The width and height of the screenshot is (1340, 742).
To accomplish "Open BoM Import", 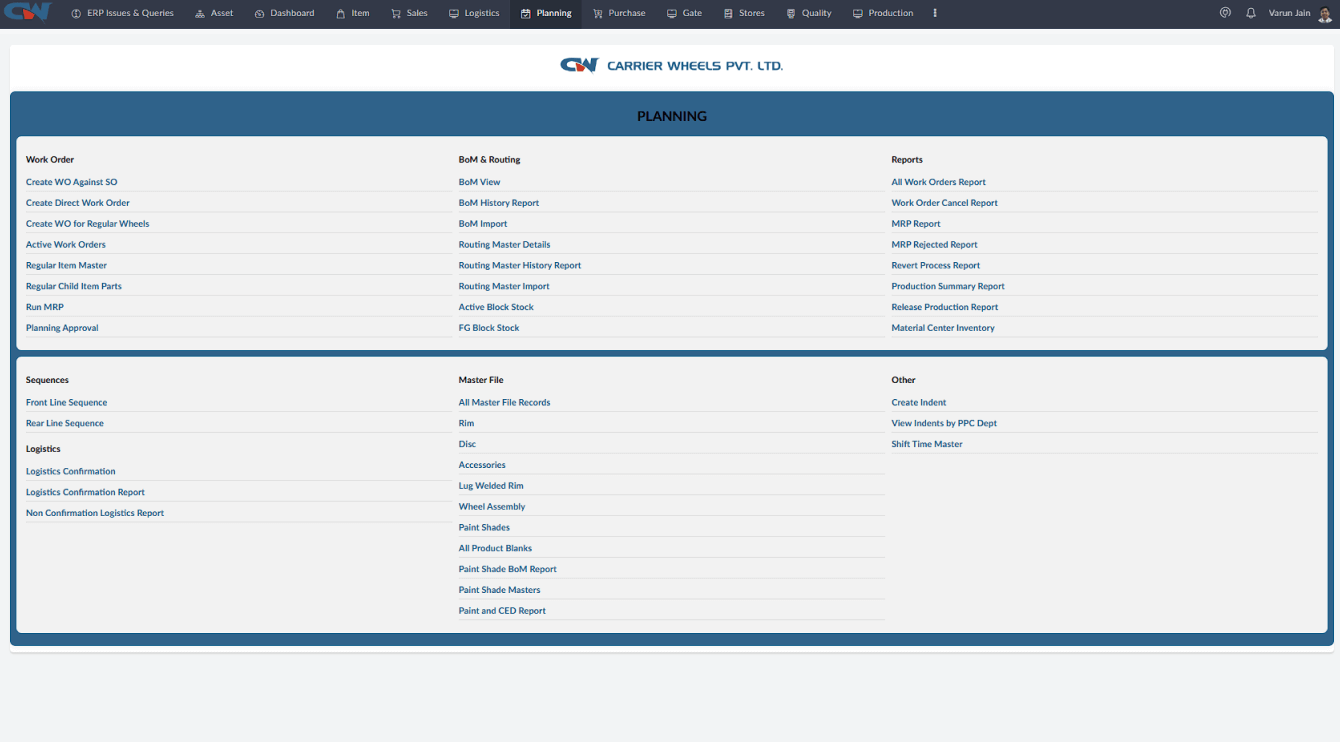I will (x=483, y=224).
